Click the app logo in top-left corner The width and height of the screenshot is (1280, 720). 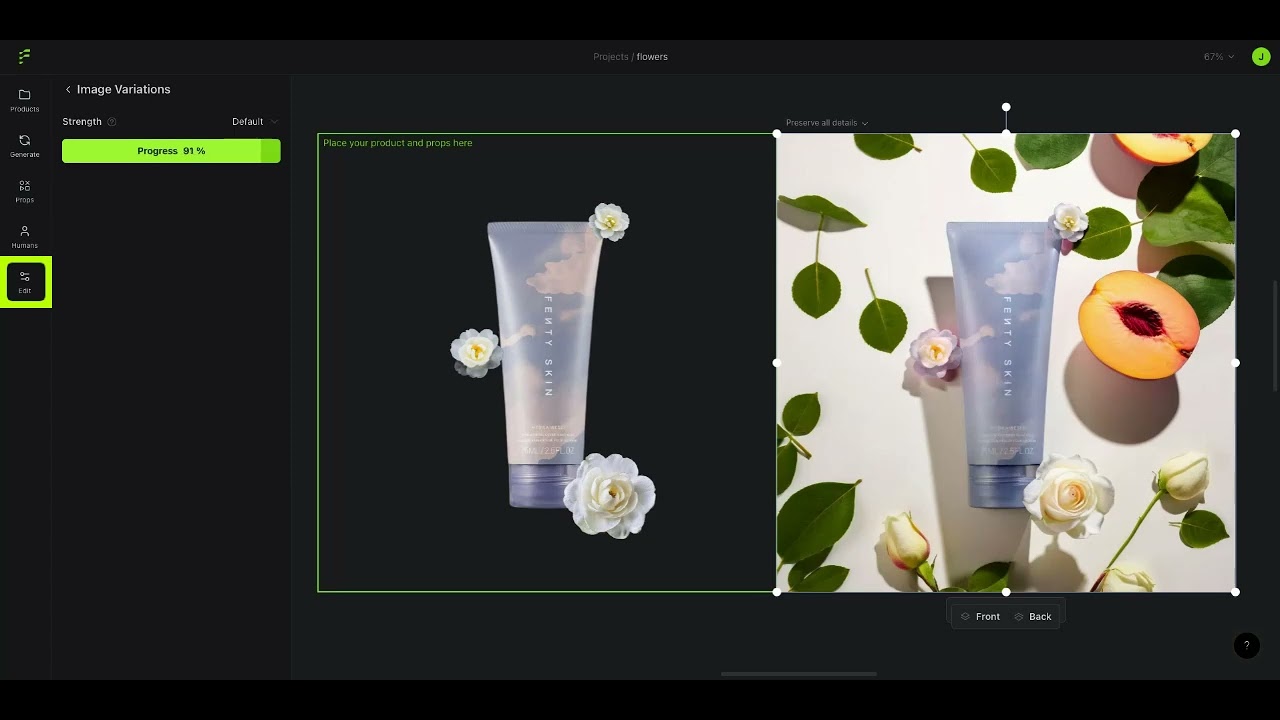tap(24, 56)
